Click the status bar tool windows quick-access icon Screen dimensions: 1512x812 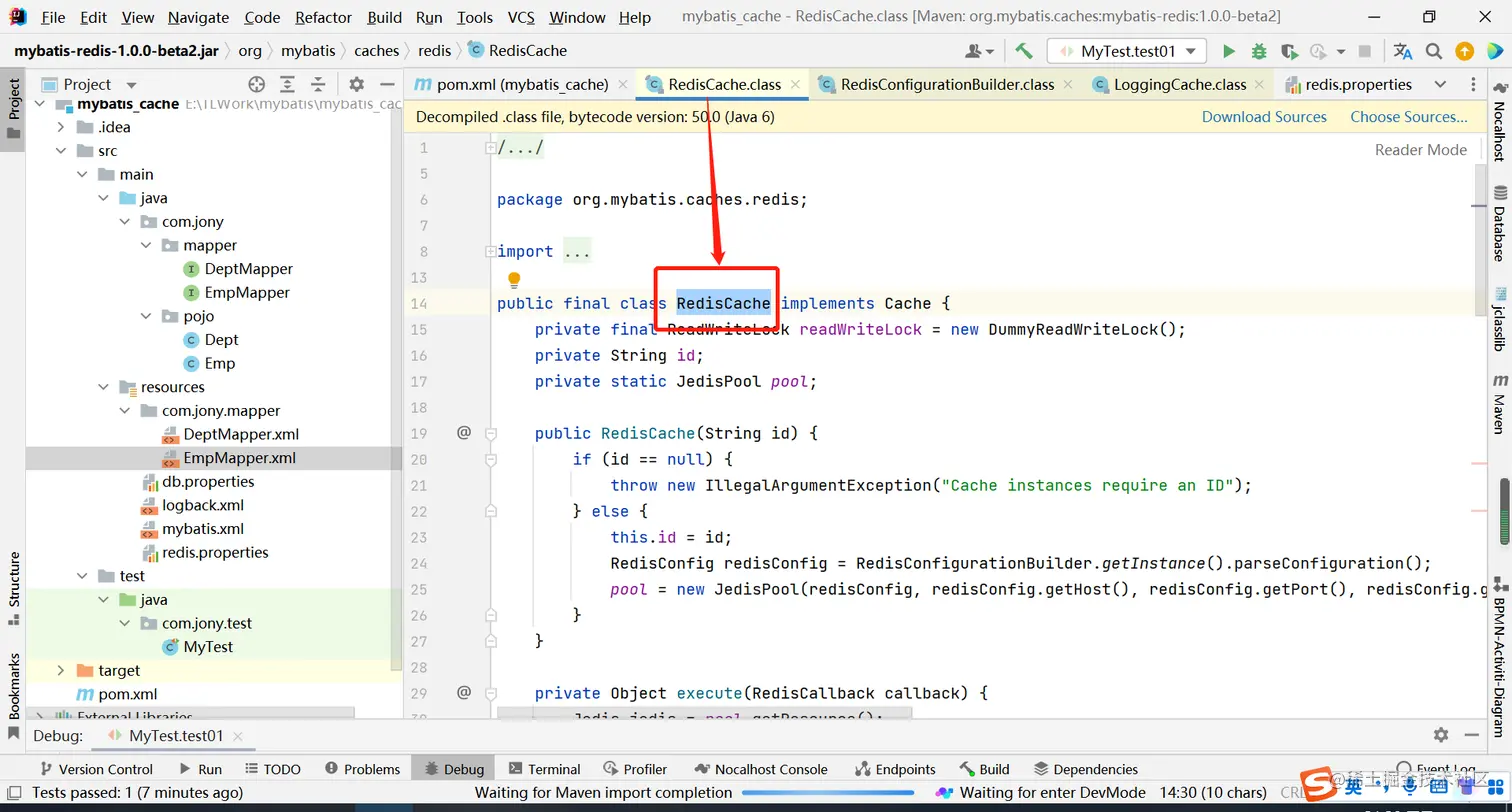click(x=14, y=792)
